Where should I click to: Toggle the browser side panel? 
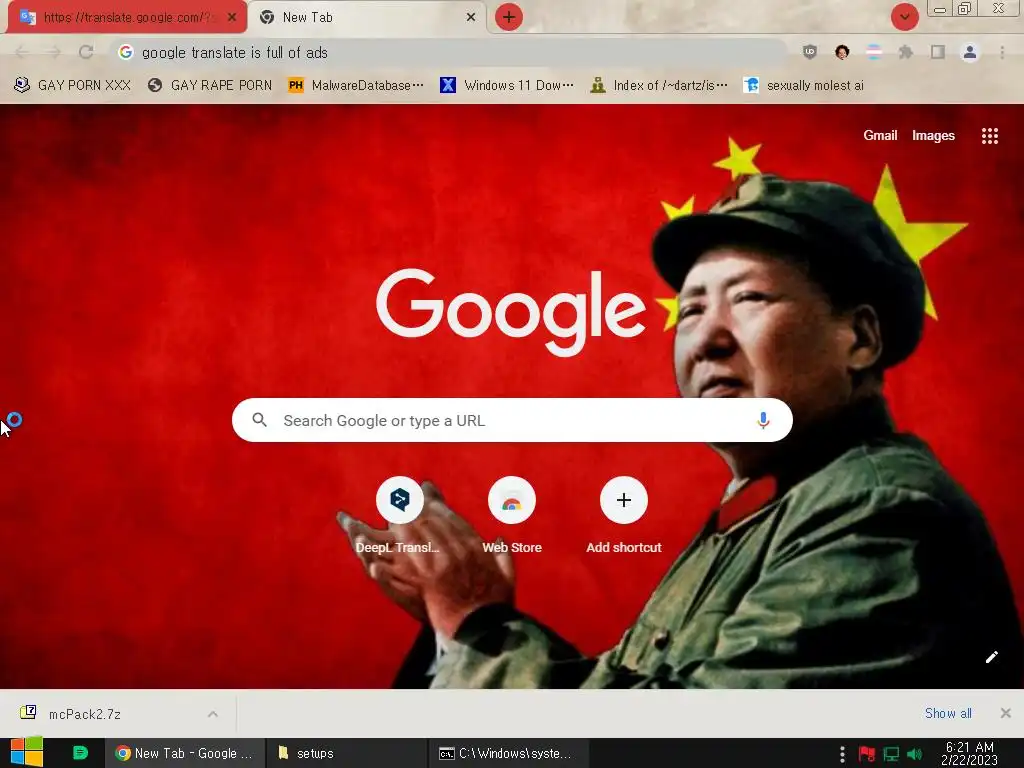tap(938, 52)
